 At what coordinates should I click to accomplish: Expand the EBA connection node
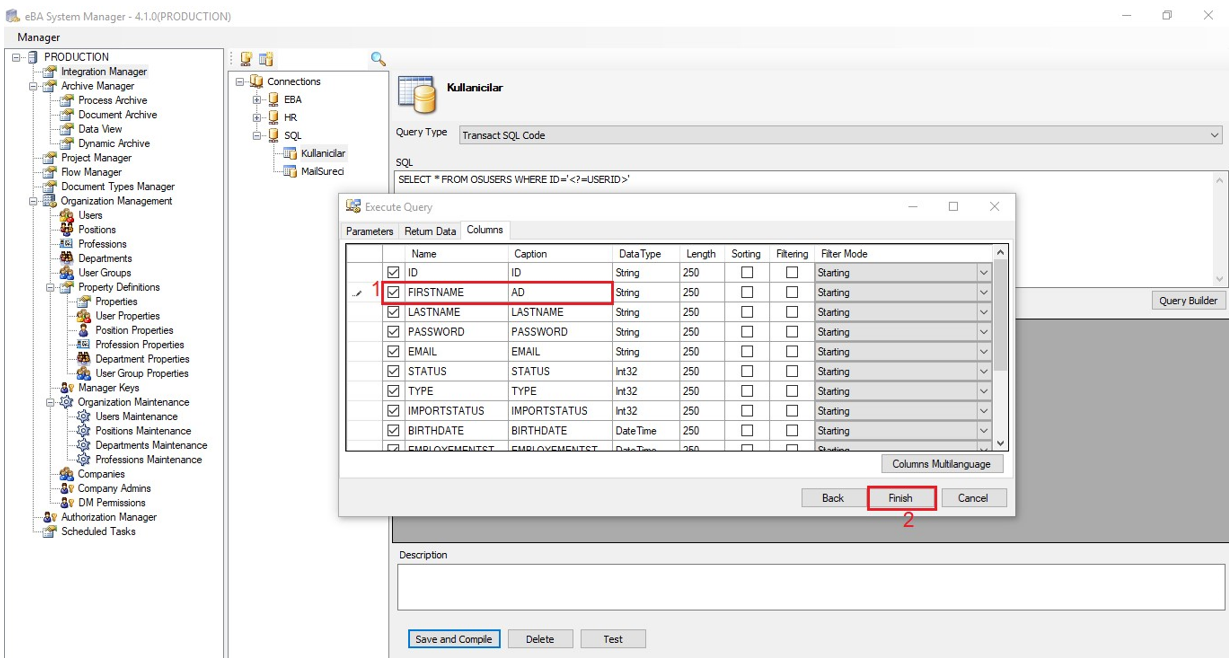(257, 100)
